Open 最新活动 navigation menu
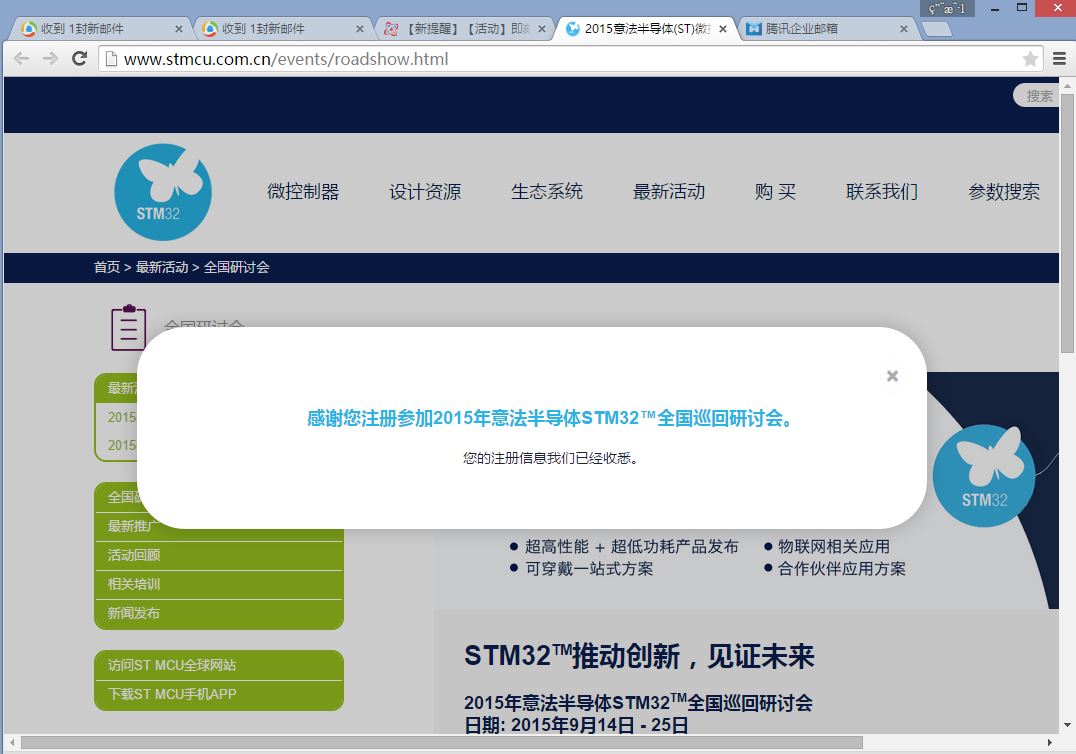The image size is (1076, 754). pos(669,191)
